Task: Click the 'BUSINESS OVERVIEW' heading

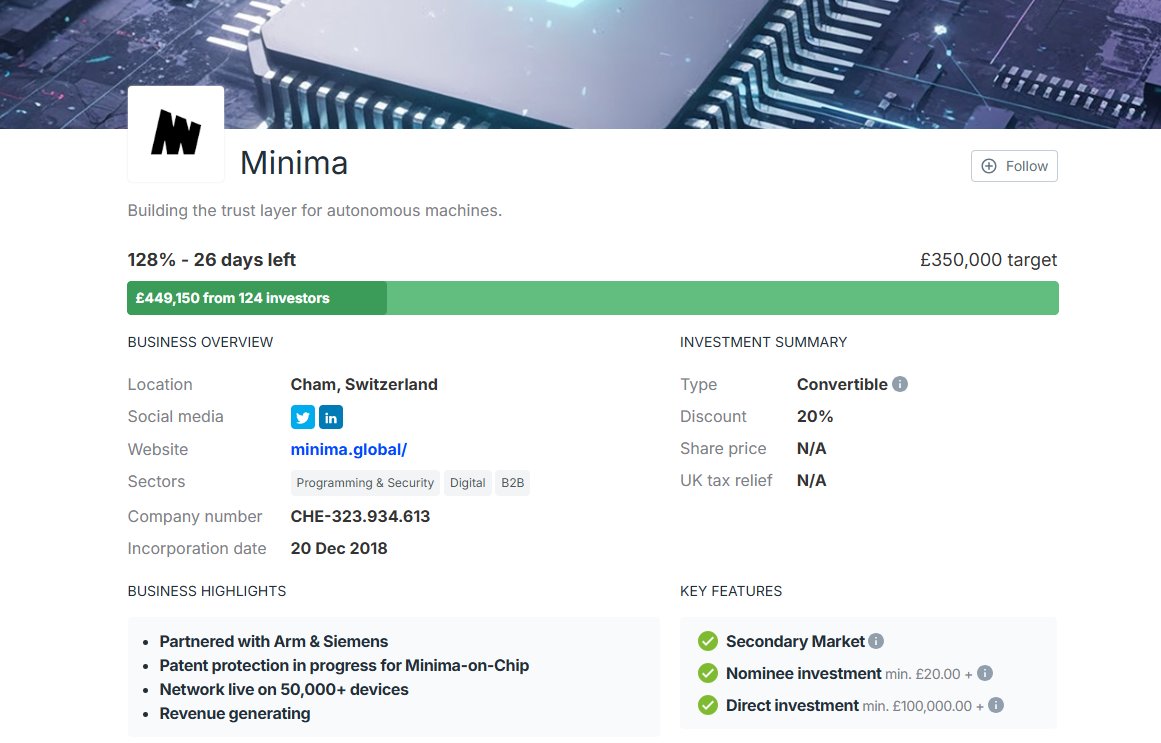Action: tap(200, 342)
